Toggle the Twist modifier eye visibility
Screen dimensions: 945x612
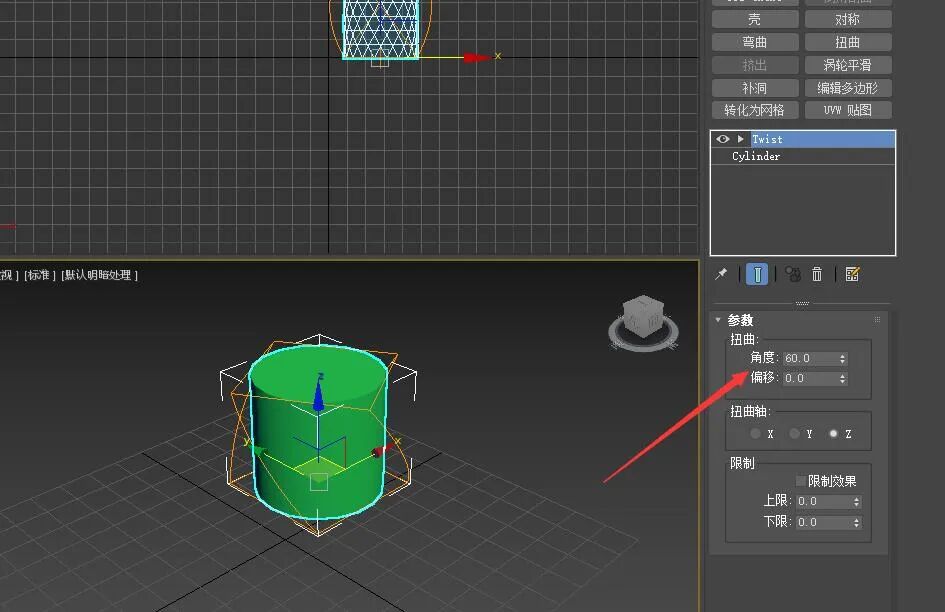723,139
